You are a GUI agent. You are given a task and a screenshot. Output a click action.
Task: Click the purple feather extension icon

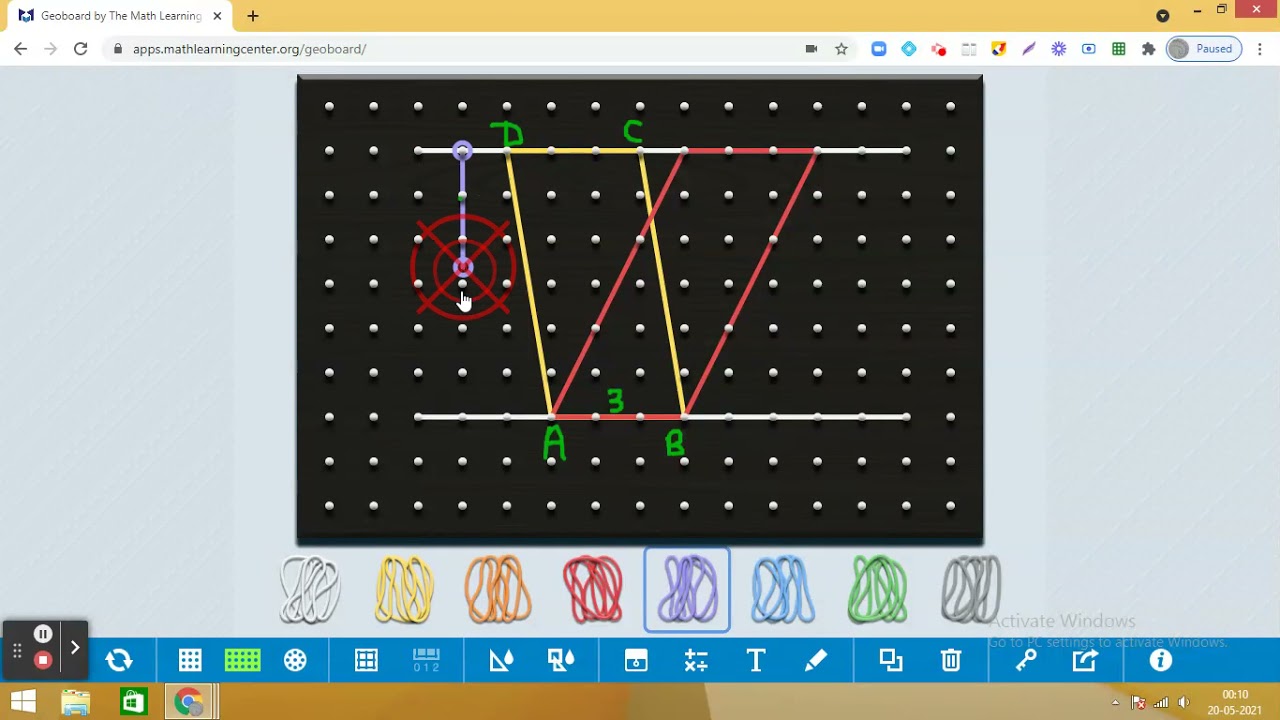(x=1028, y=48)
